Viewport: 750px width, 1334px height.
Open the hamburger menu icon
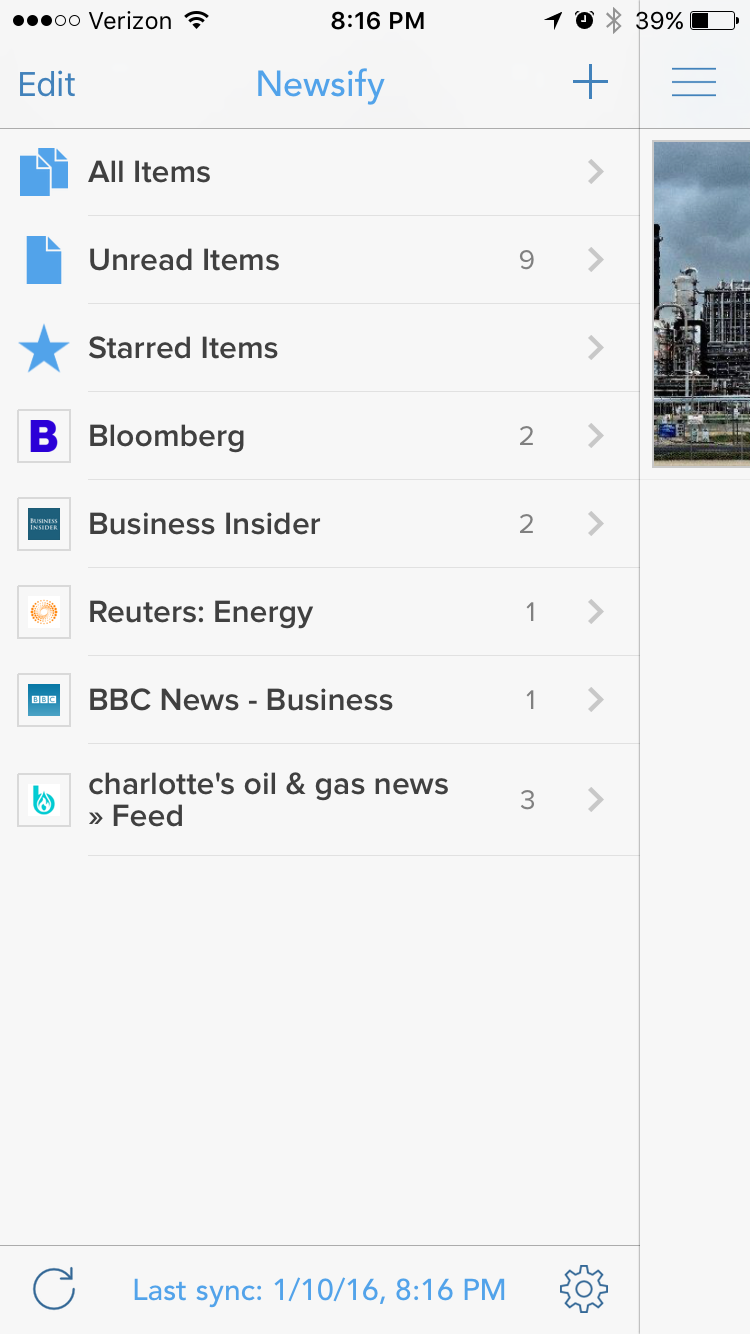click(693, 82)
